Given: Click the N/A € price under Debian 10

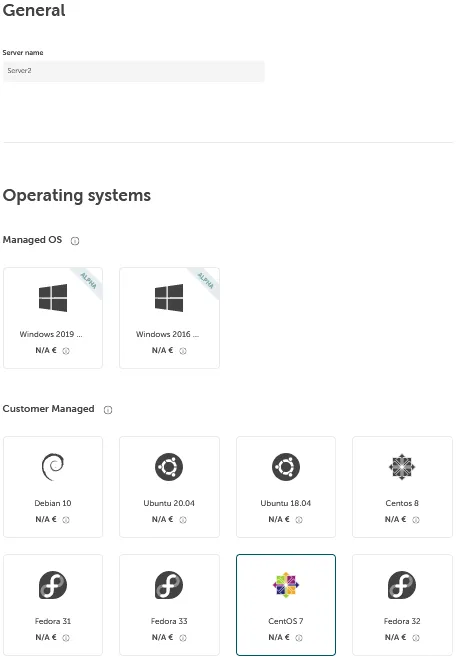Looking at the screenshot, I should [x=46, y=519].
